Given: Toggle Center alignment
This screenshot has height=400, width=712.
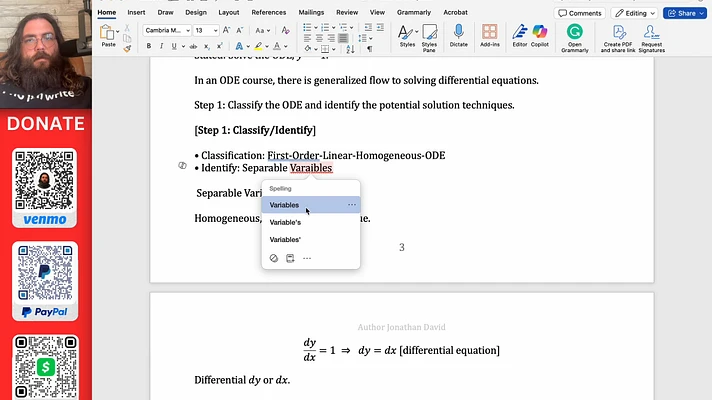Looking at the screenshot, I should coord(319,38).
